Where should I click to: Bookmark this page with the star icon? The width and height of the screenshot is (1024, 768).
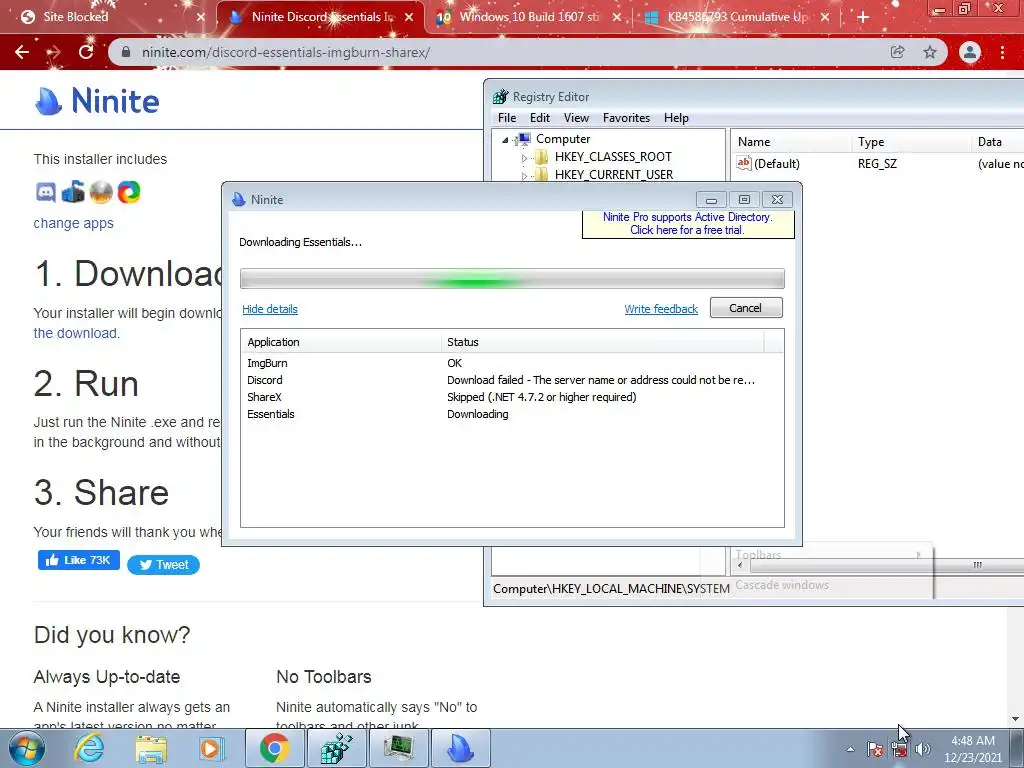(x=930, y=52)
